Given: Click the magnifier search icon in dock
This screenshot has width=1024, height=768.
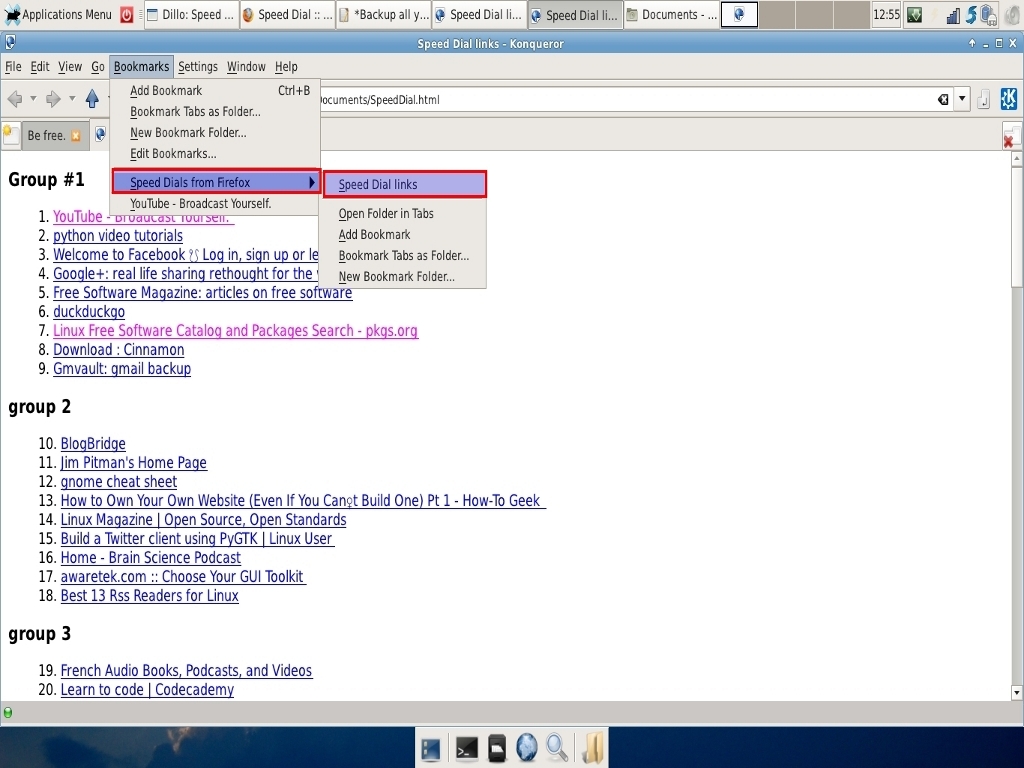Looking at the screenshot, I should click(556, 748).
